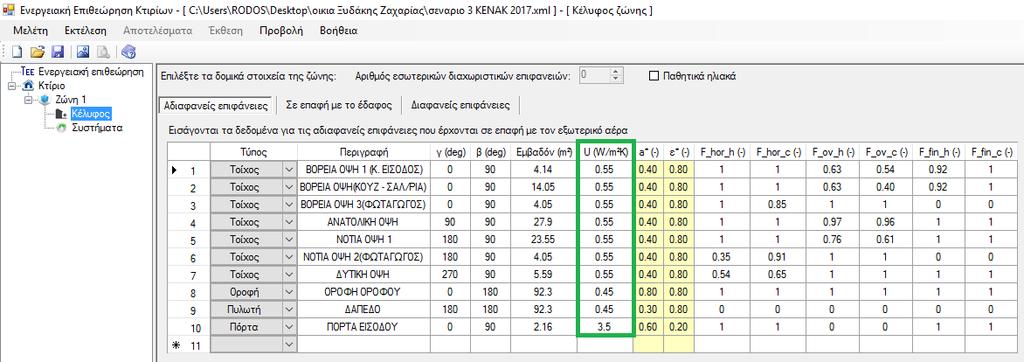Increase internal partition surfaces count with up arrow

pos(615,72)
